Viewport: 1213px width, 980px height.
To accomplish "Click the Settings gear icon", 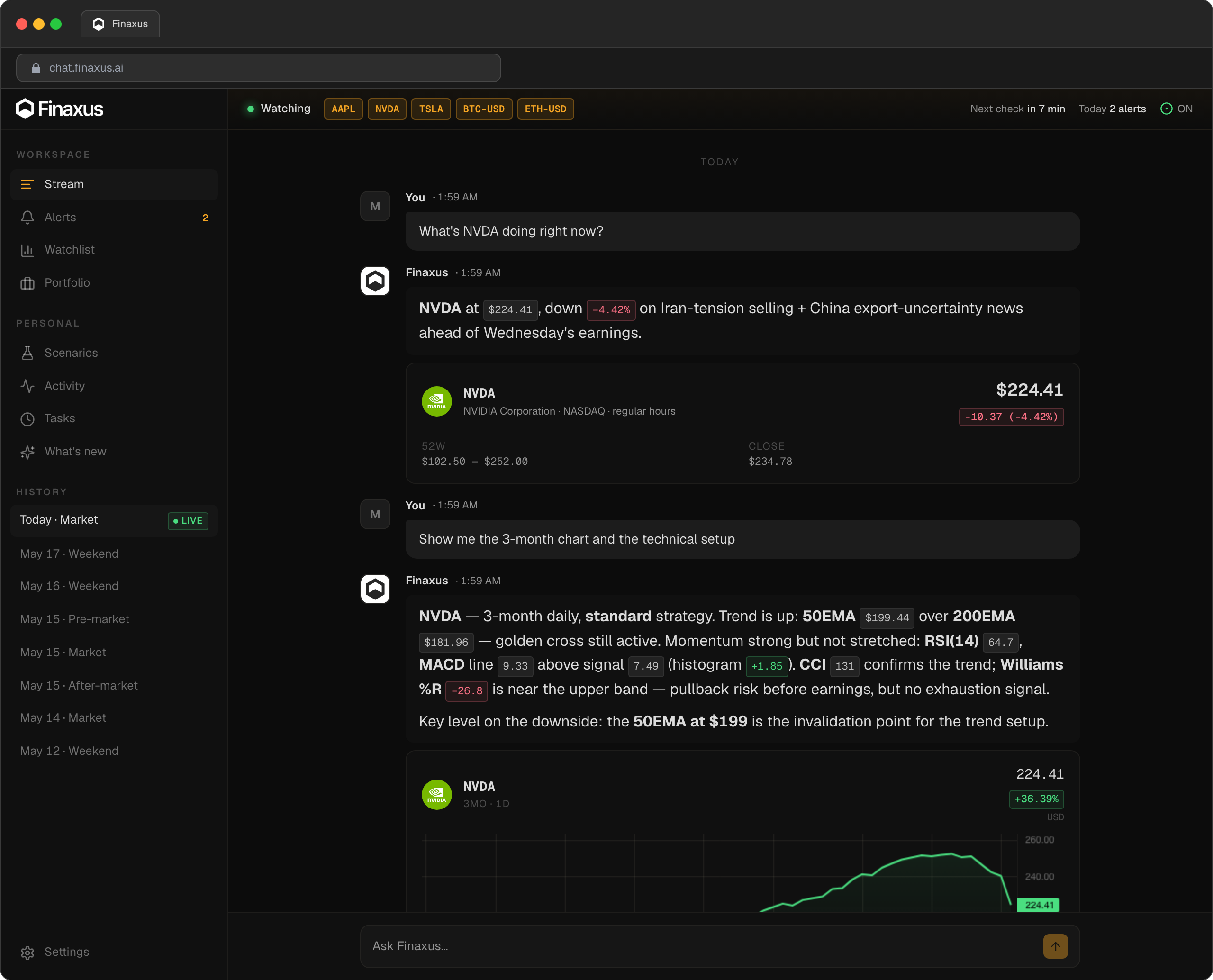I will pos(27,953).
